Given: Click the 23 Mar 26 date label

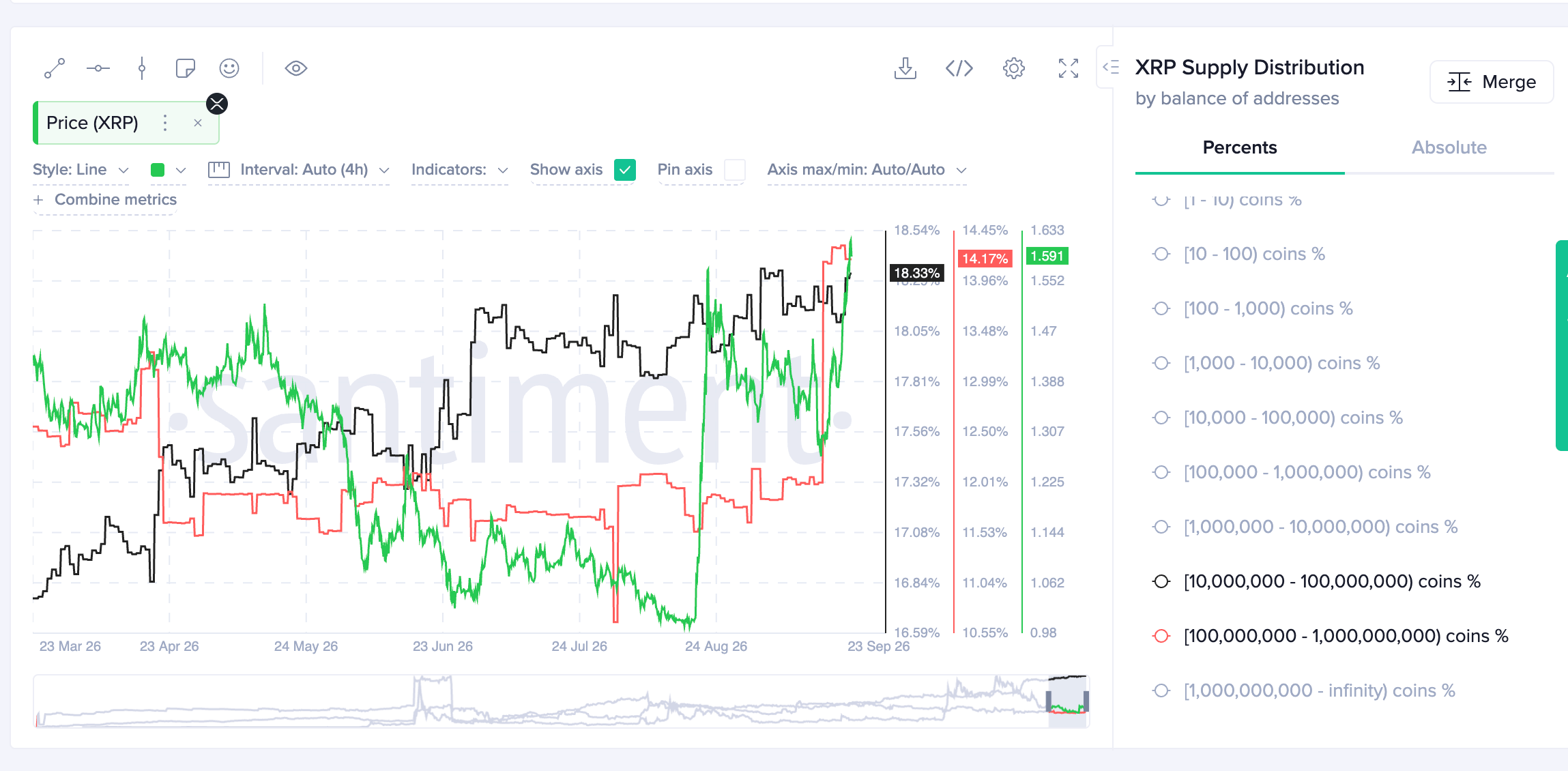Looking at the screenshot, I should 70,646.
